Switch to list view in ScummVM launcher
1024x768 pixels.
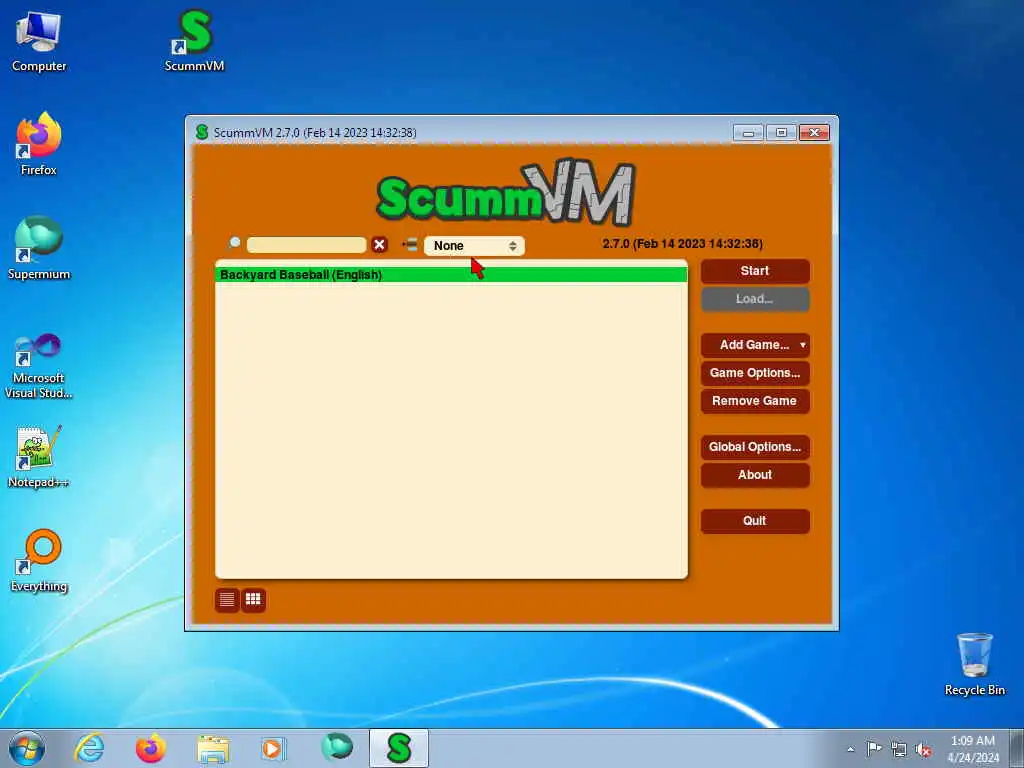227,600
